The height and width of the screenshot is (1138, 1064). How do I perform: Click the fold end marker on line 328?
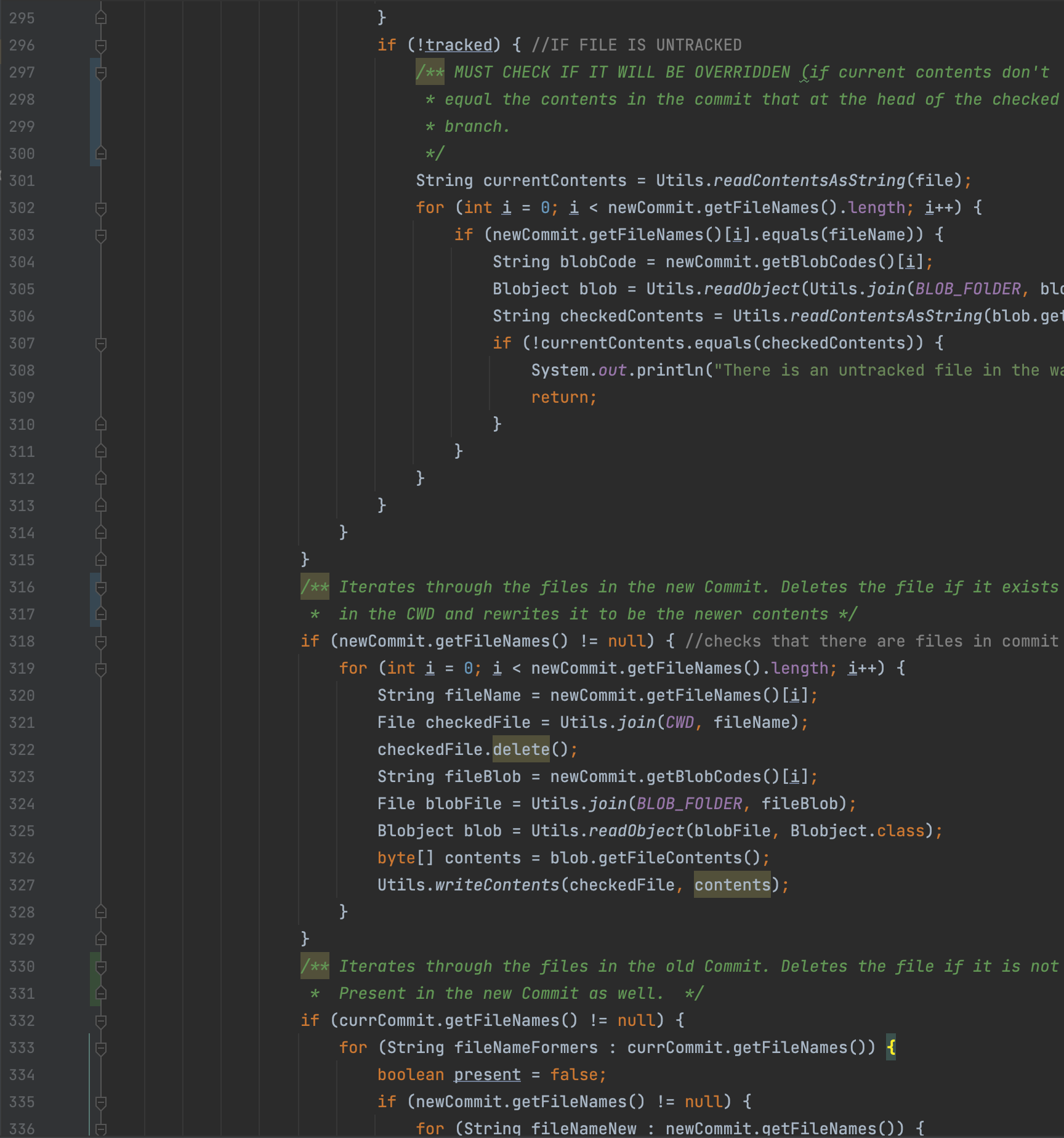[x=101, y=912]
